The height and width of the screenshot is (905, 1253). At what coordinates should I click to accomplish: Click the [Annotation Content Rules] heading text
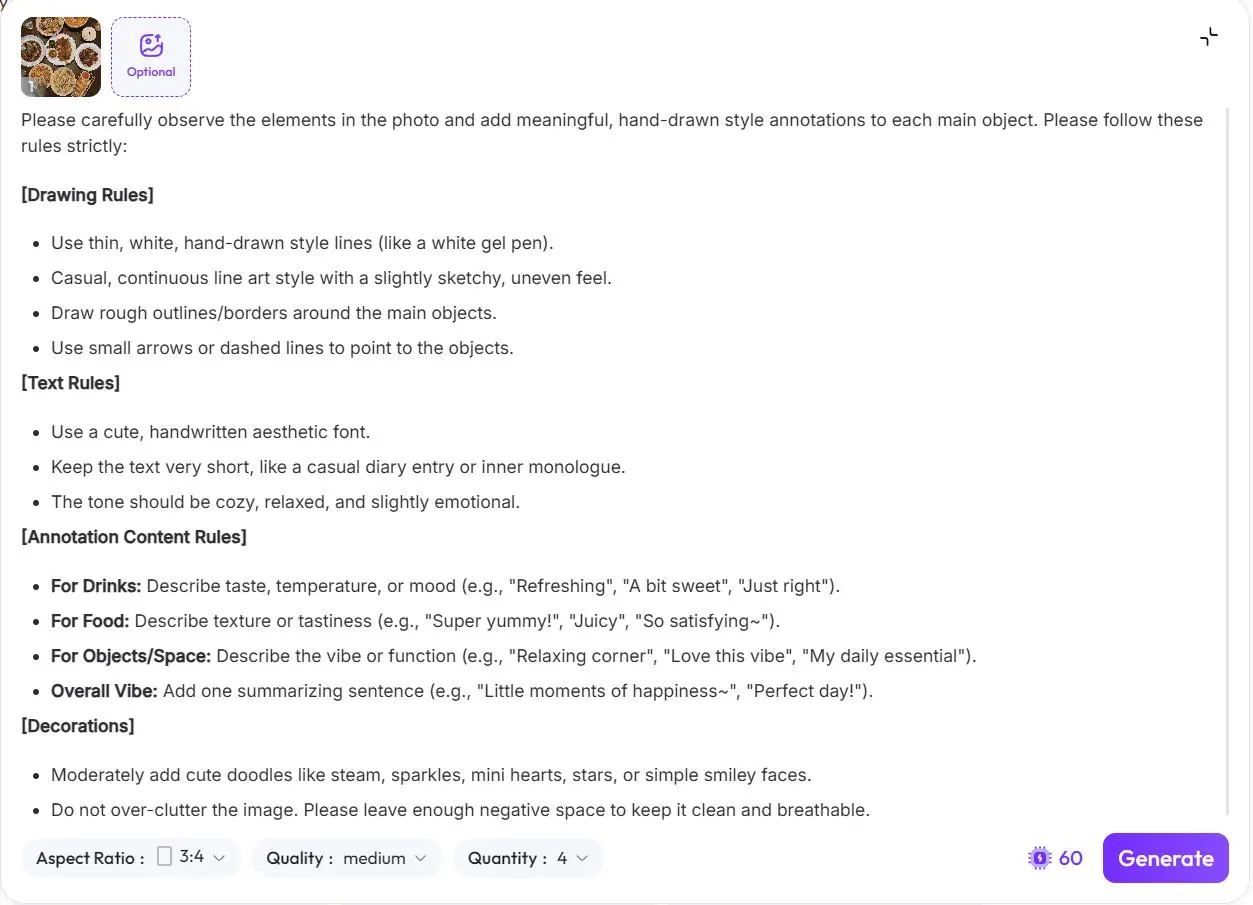pyautogui.click(x=134, y=537)
